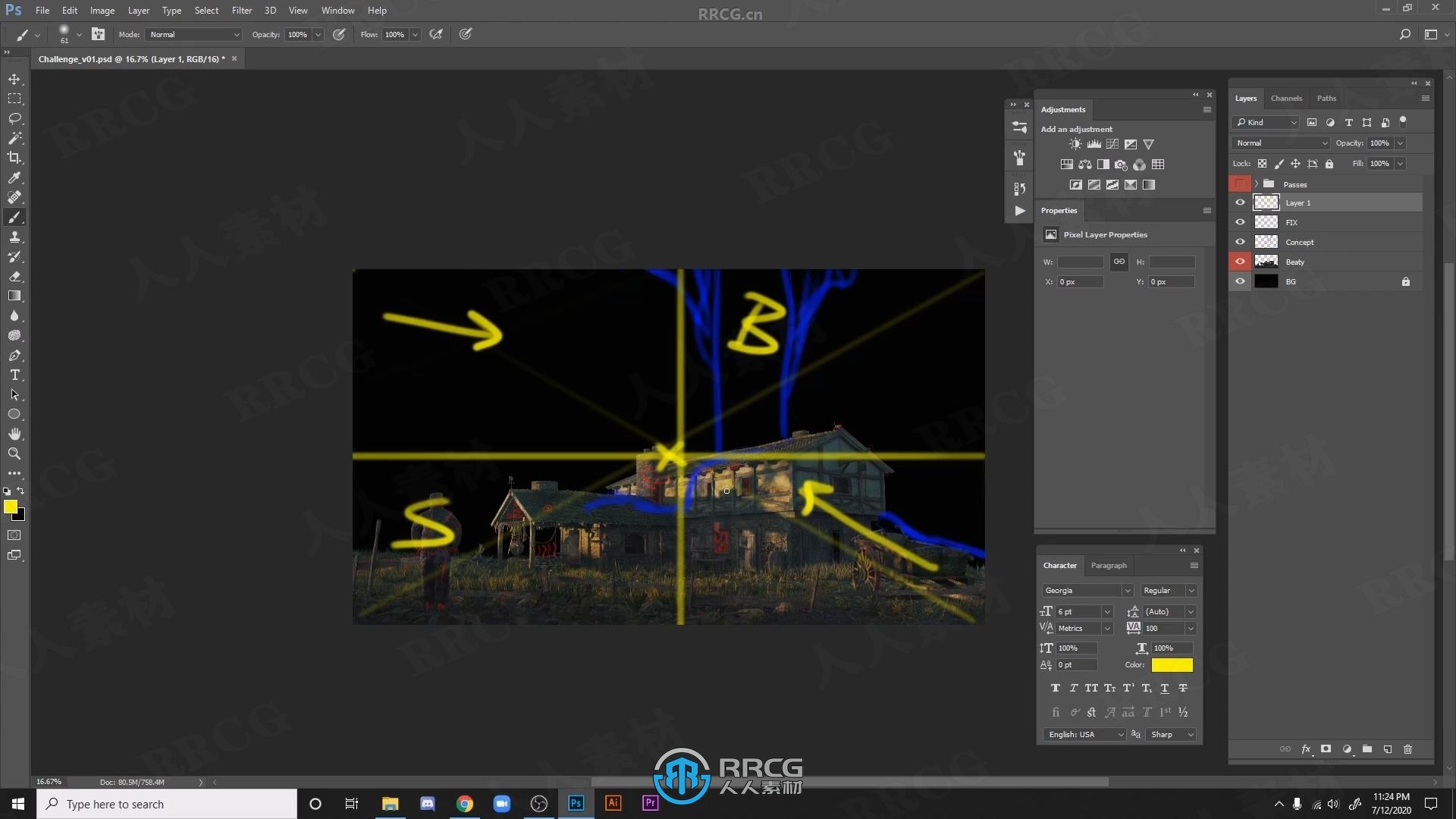Toggle visibility of BG layer
Screen dimensions: 1456x819
tap(1240, 281)
